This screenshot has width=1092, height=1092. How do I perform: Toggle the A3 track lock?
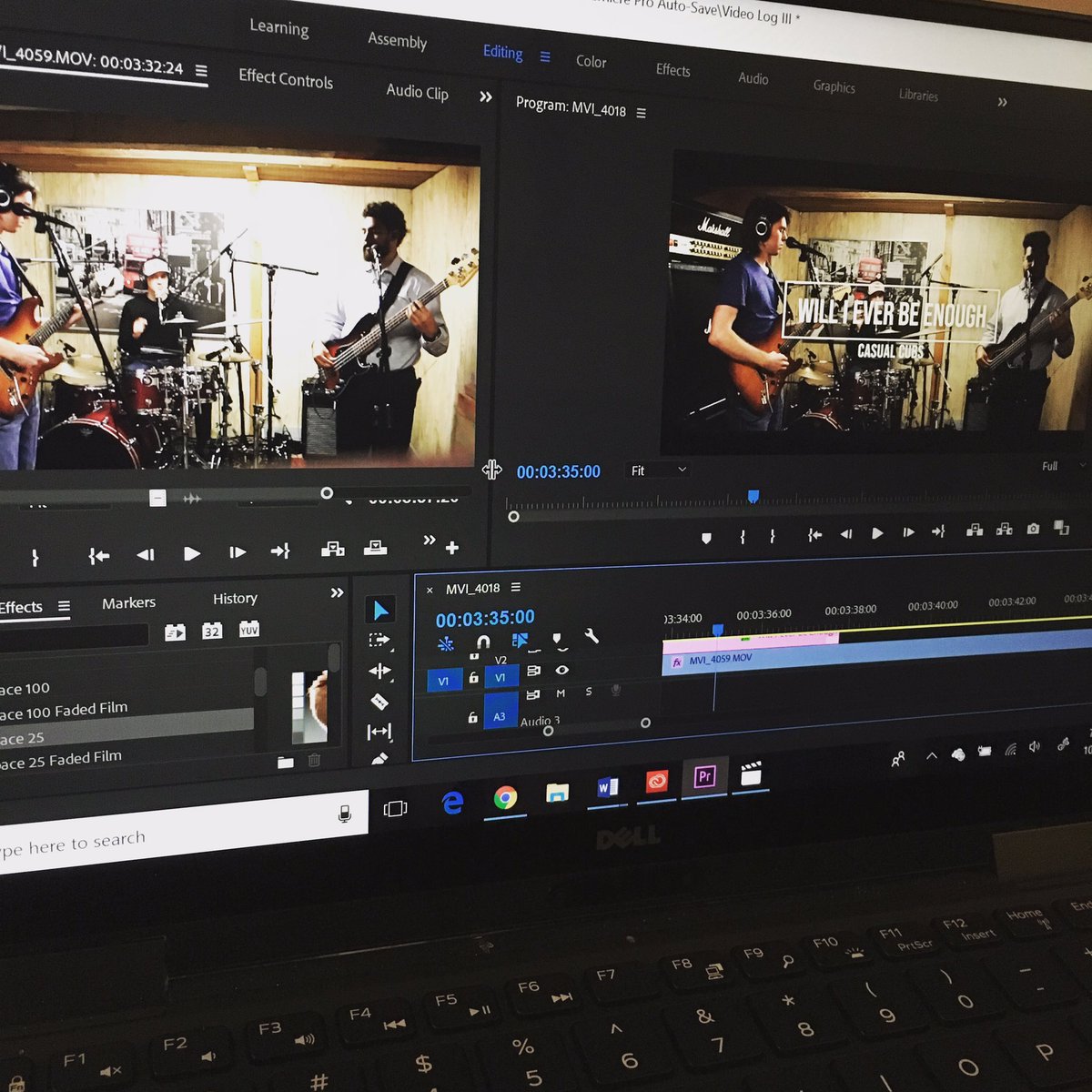472,718
